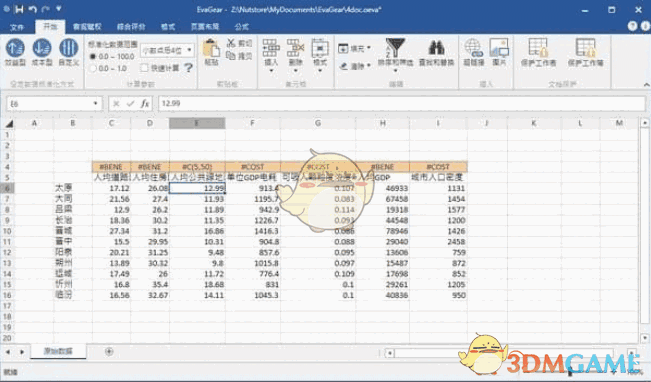Click vertical scrollbar down arrow
This screenshot has height=382, width=651.
click(644, 338)
